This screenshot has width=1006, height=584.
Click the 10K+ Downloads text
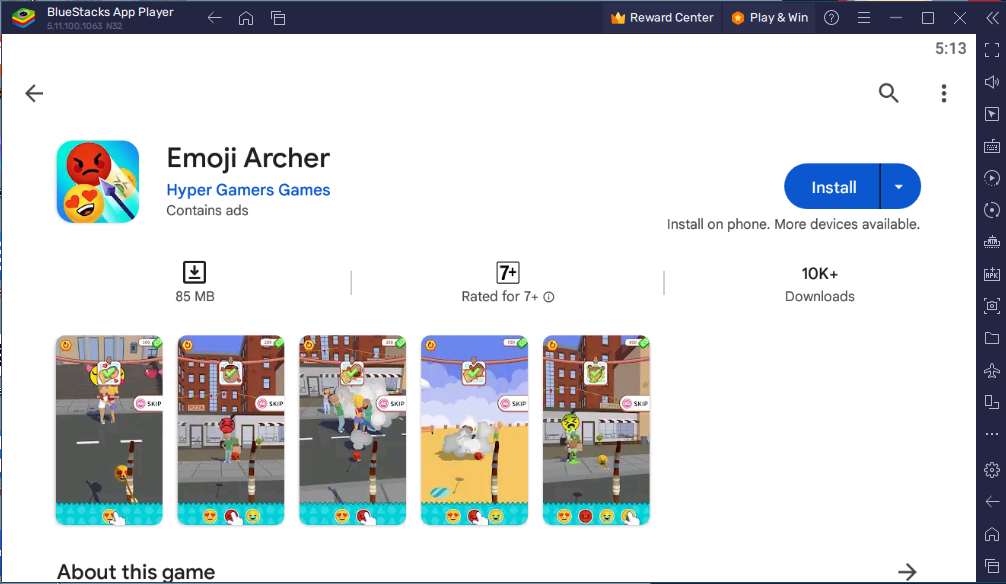pyautogui.click(x=819, y=284)
